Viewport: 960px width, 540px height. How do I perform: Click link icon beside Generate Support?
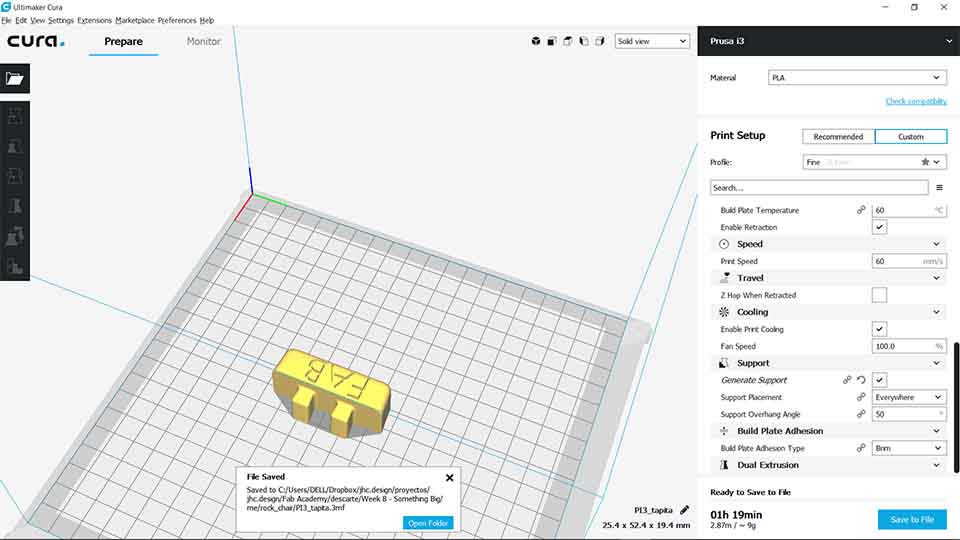coord(847,380)
